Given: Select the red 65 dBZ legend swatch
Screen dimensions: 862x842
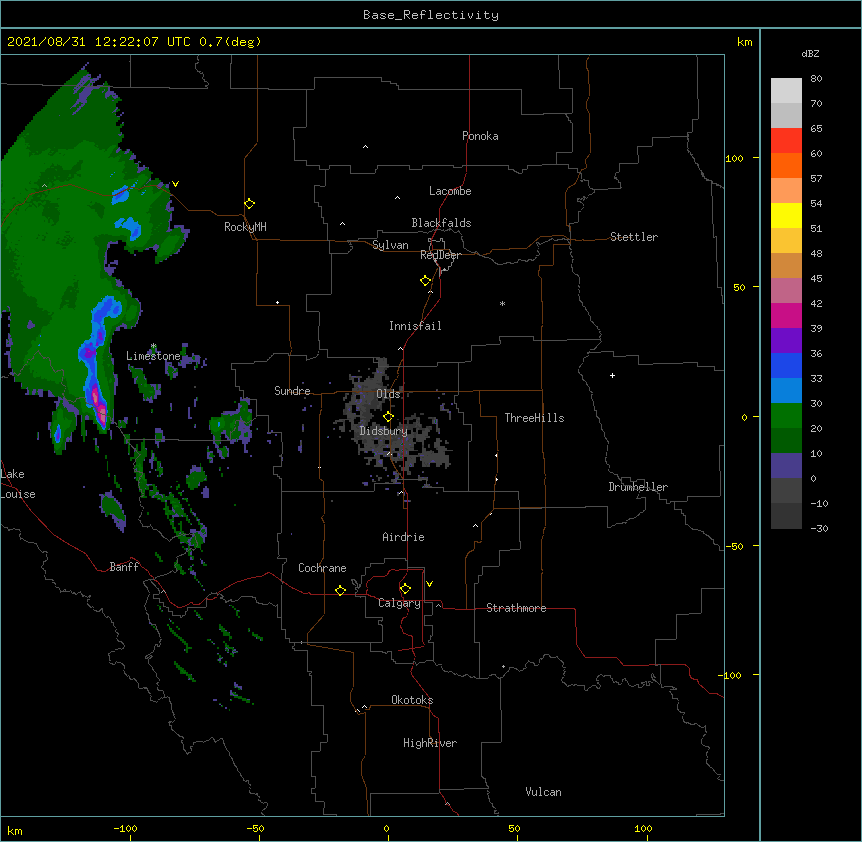Looking at the screenshot, I should [x=786, y=140].
